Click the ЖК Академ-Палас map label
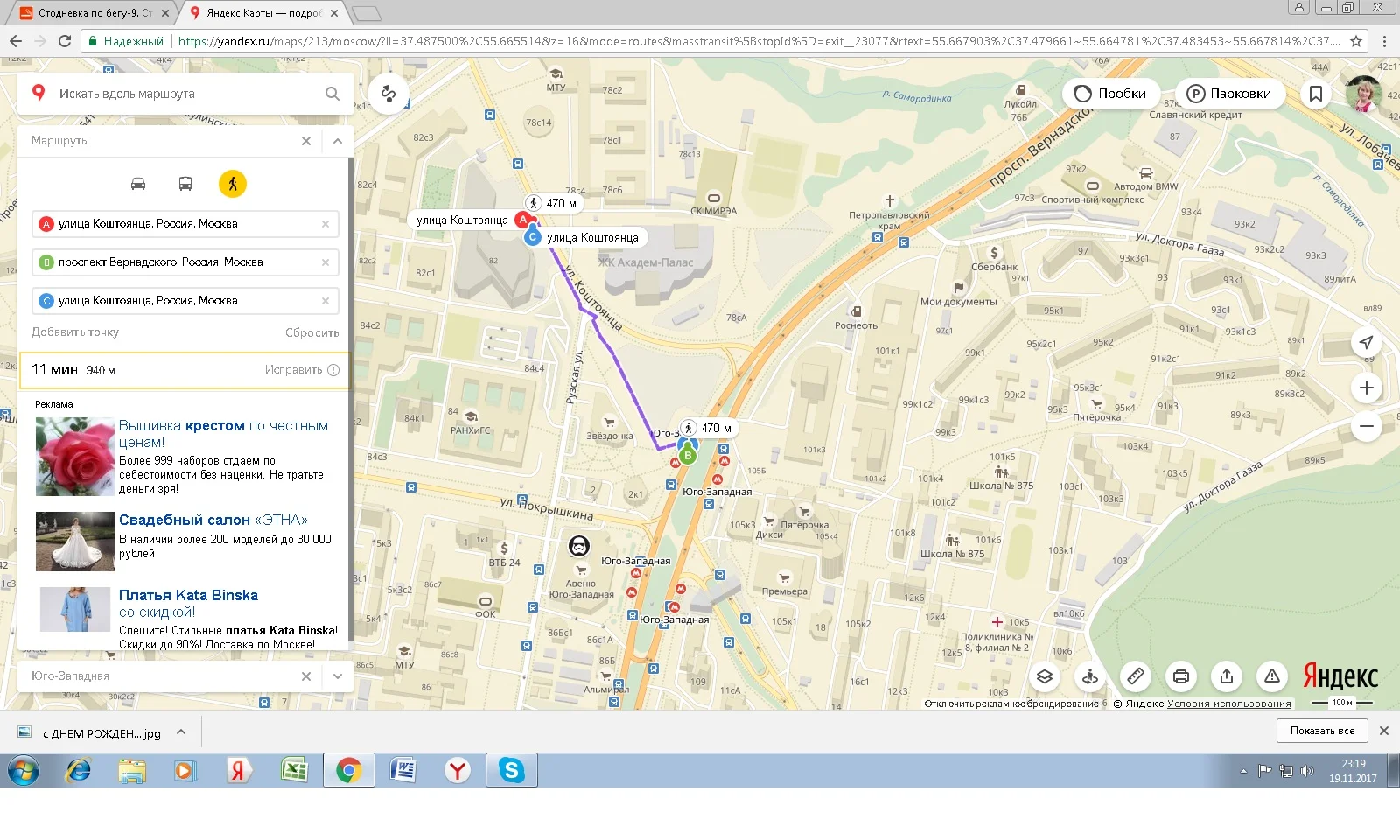The width and height of the screenshot is (1400, 840). tap(646, 262)
